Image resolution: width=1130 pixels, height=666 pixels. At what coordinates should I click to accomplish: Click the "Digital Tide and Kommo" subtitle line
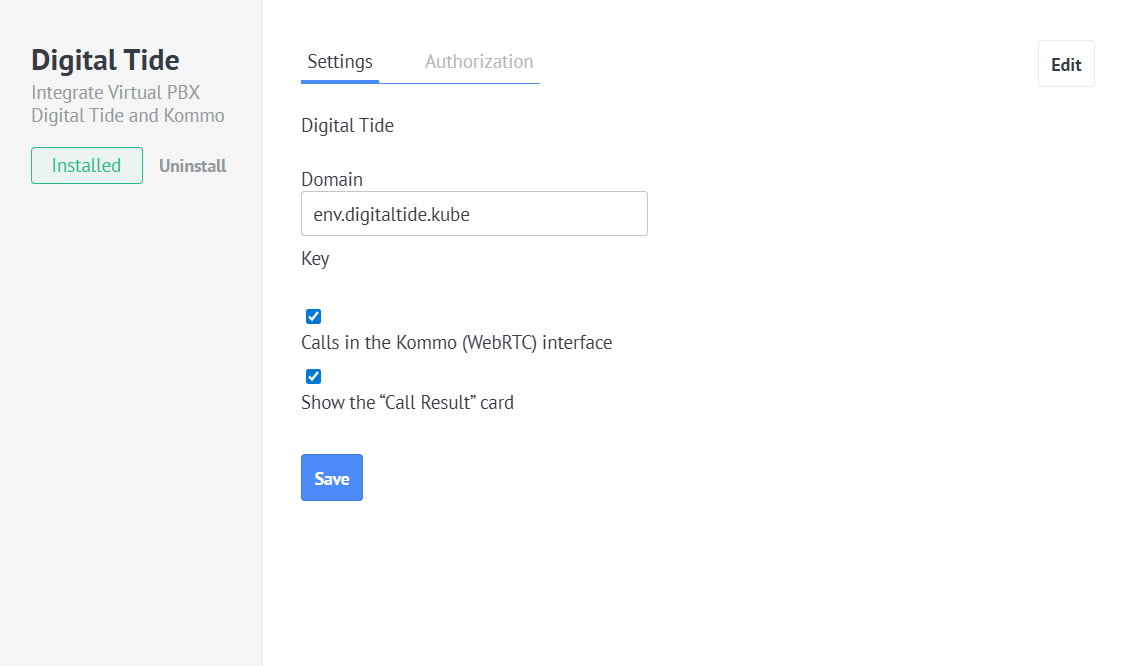128,116
